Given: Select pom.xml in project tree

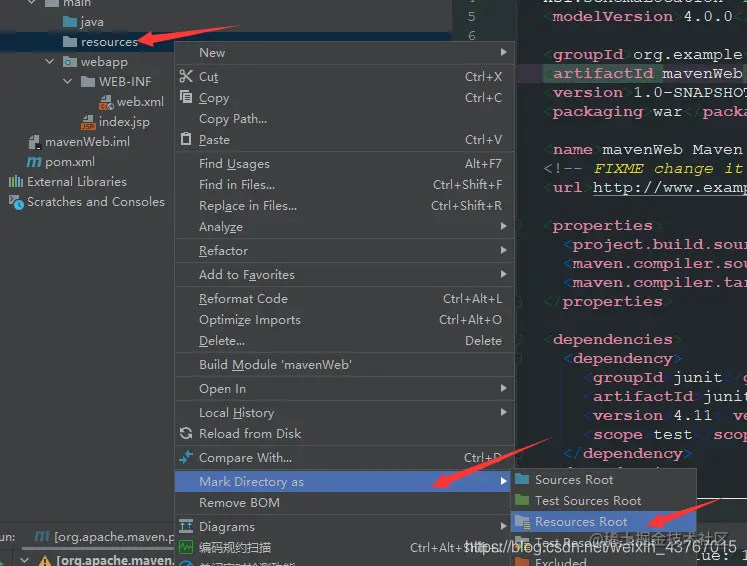Looking at the screenshot, I should (x=70, y=162).
